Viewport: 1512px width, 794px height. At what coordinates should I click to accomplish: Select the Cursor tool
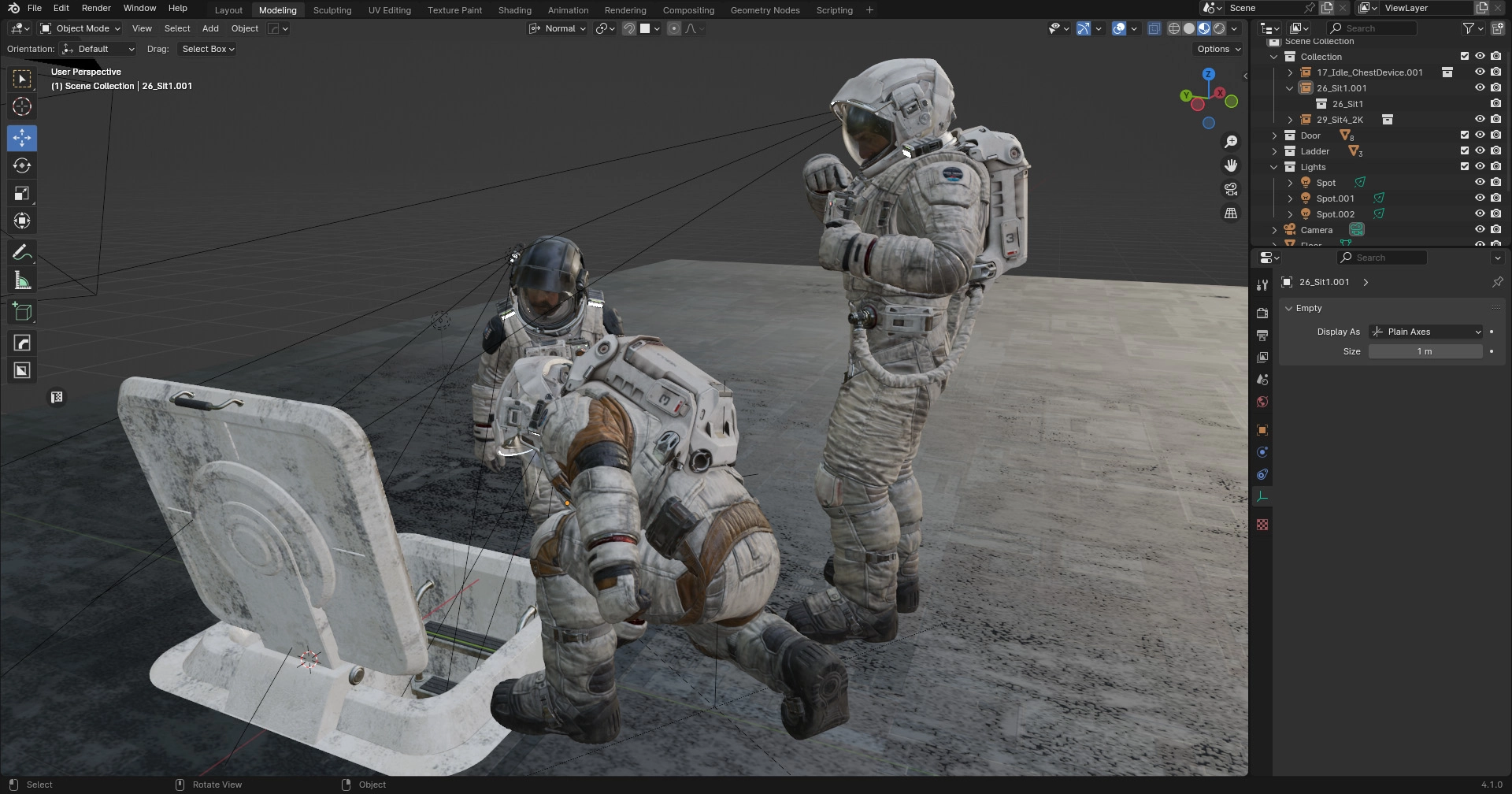pyautogui.click(x=22, y=107)
